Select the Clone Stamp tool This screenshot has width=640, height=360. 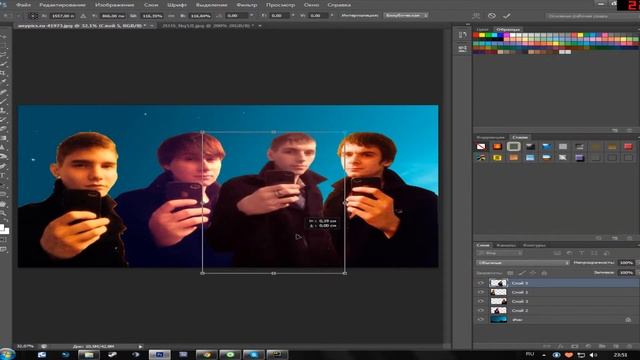[4, 111]
